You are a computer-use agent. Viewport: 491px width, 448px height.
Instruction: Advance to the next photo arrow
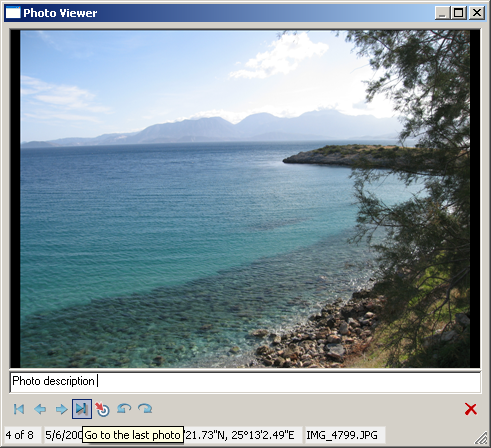61,409
